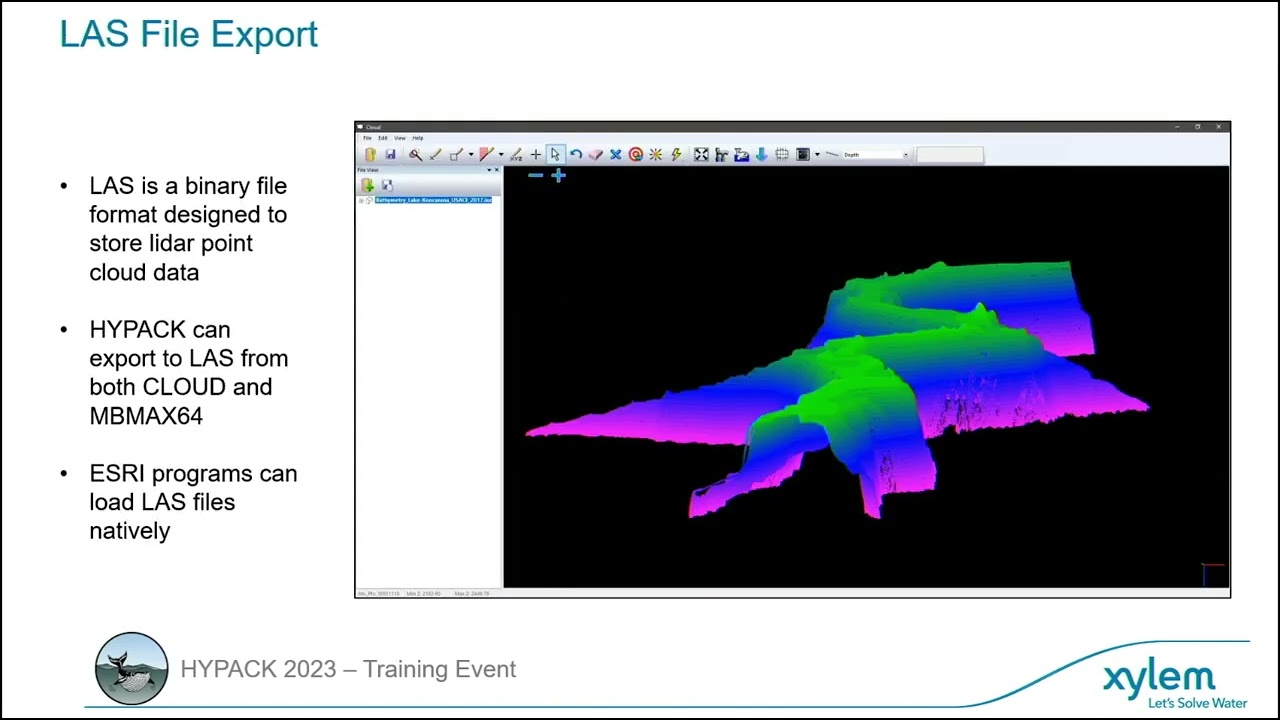Click the blue X delete icon

coord(615,154)
